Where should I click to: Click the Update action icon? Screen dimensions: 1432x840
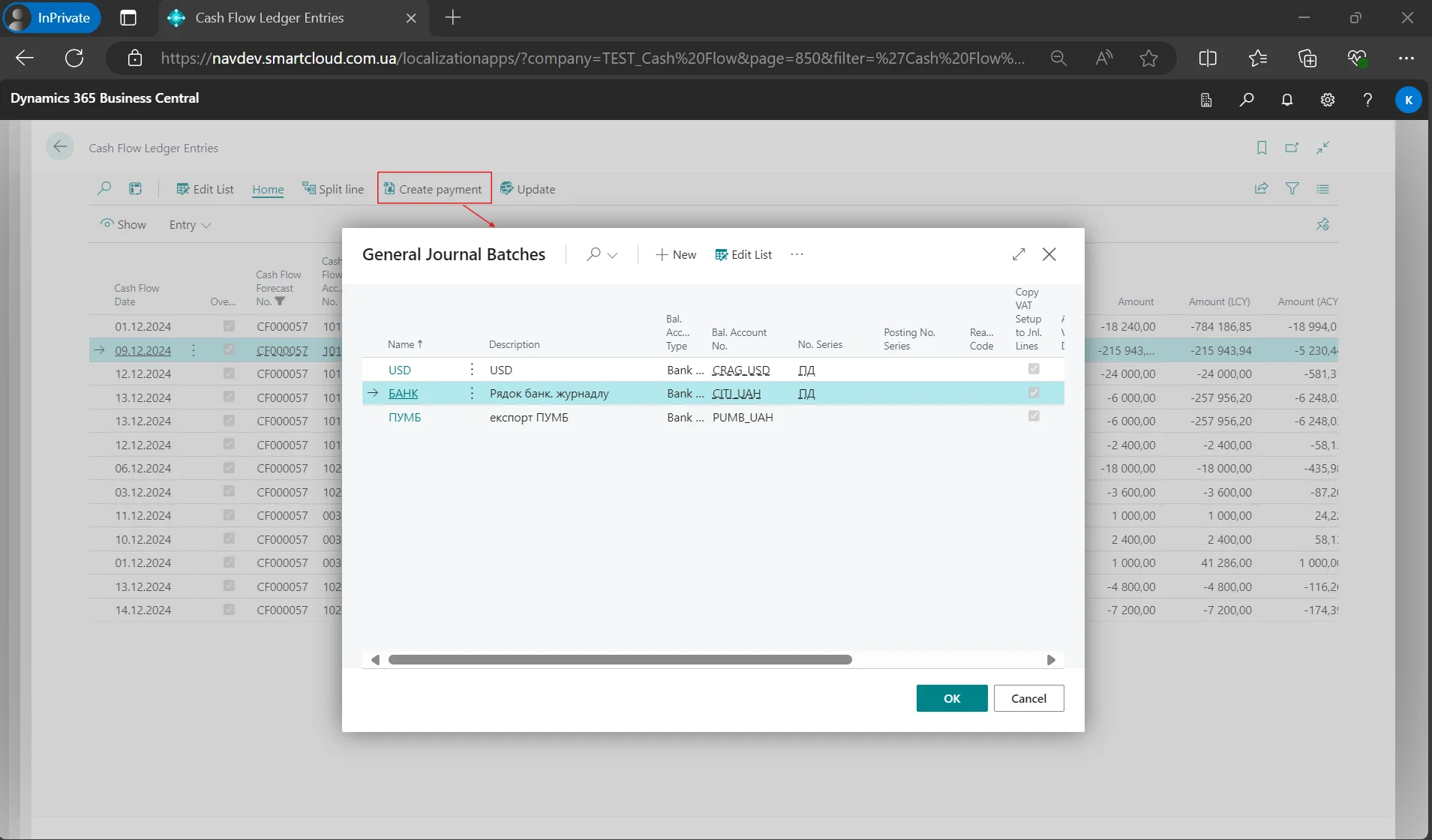point(507,189)
